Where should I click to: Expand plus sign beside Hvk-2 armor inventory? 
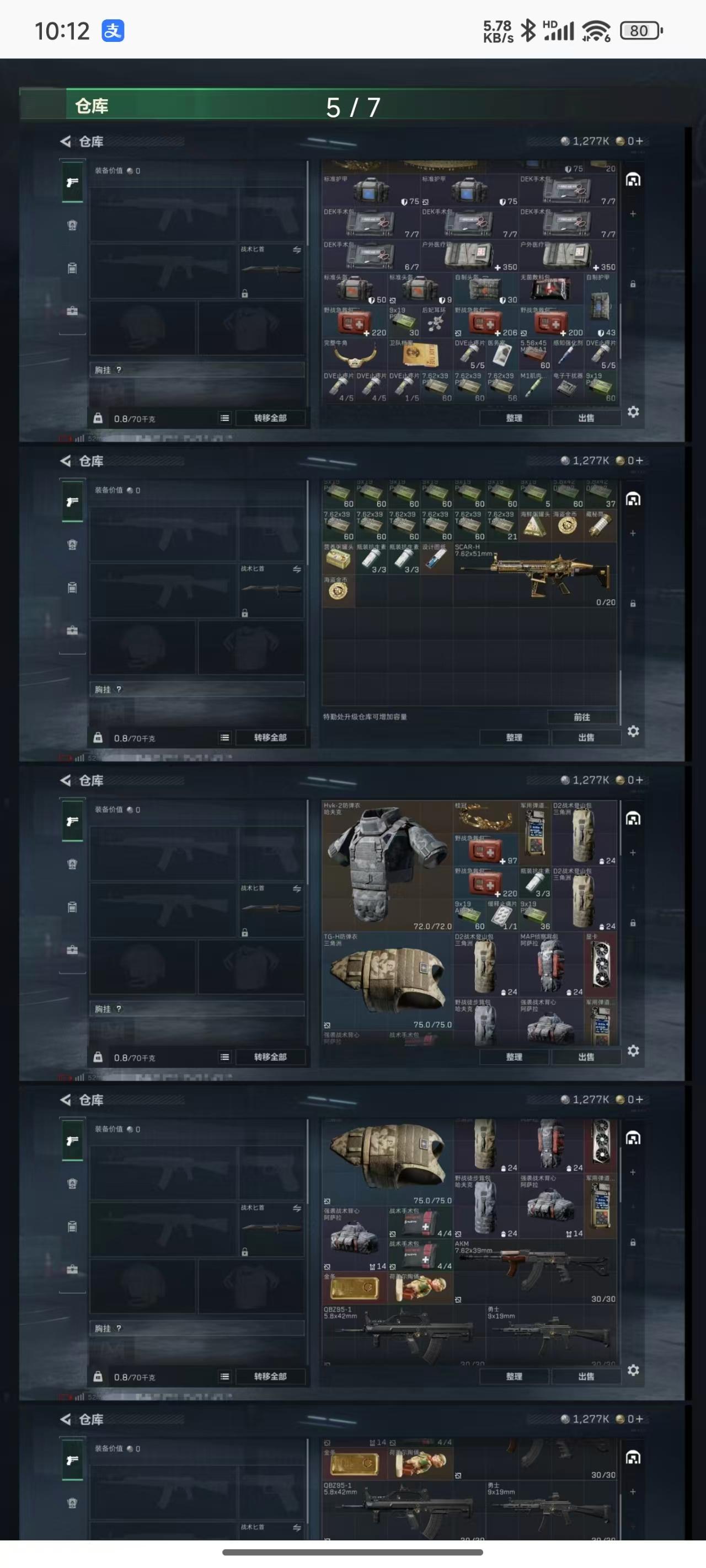(x=633, y=852)
